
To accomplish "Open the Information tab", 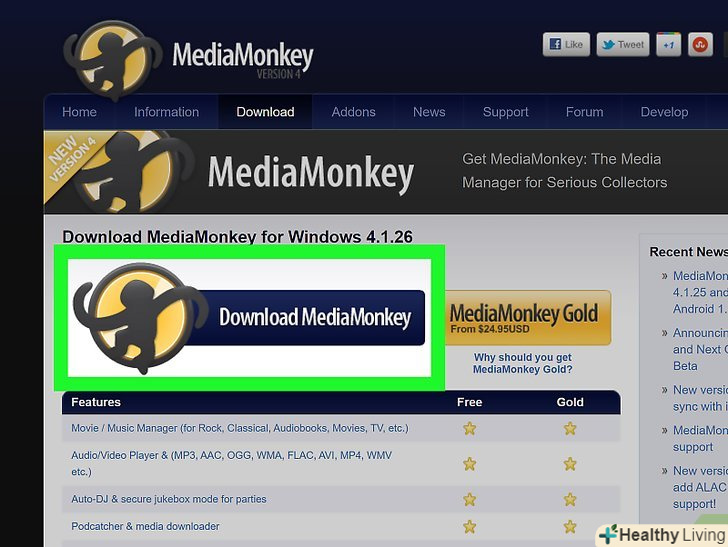I will 166,112.
